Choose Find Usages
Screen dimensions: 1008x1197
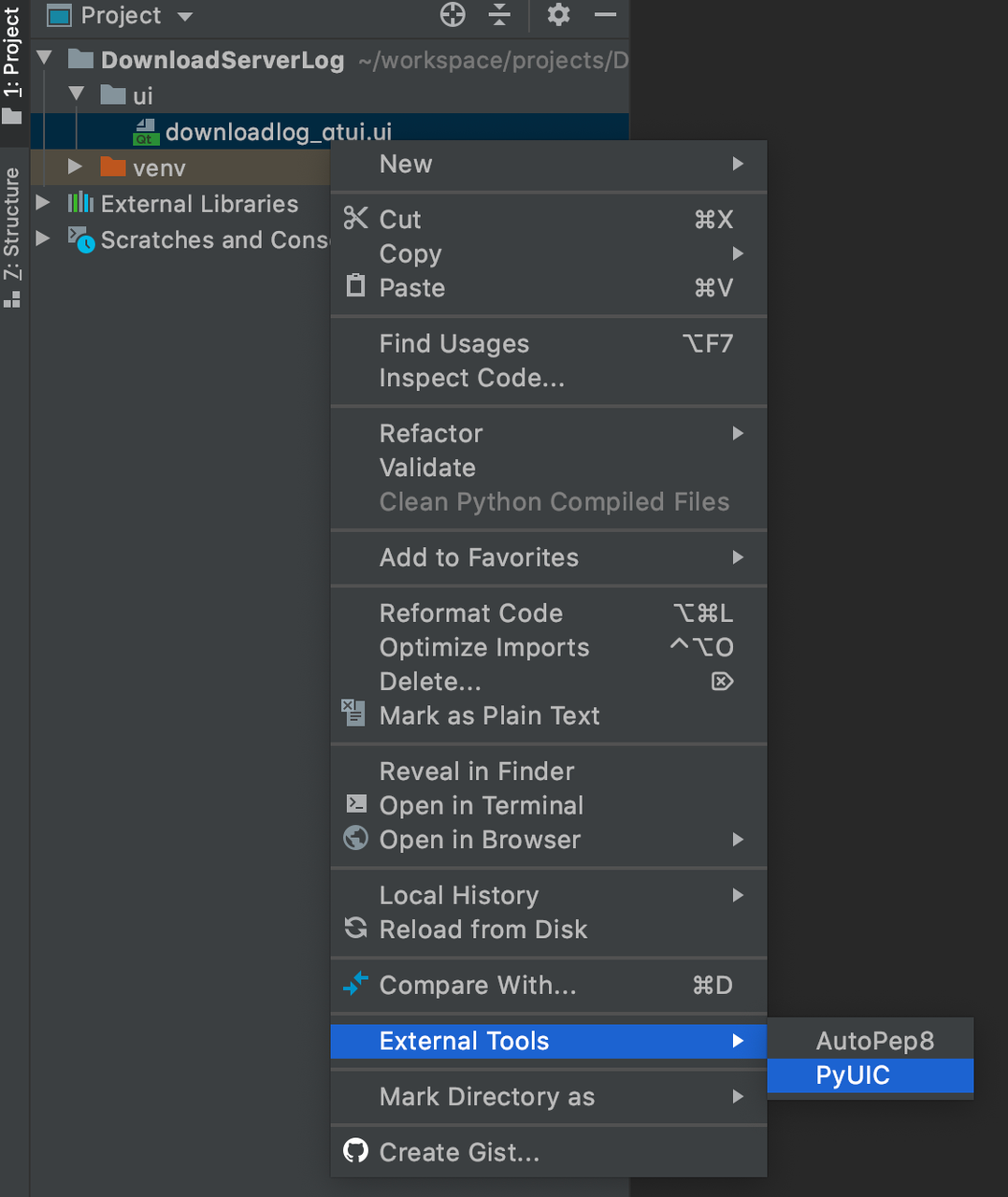point(549,343)
